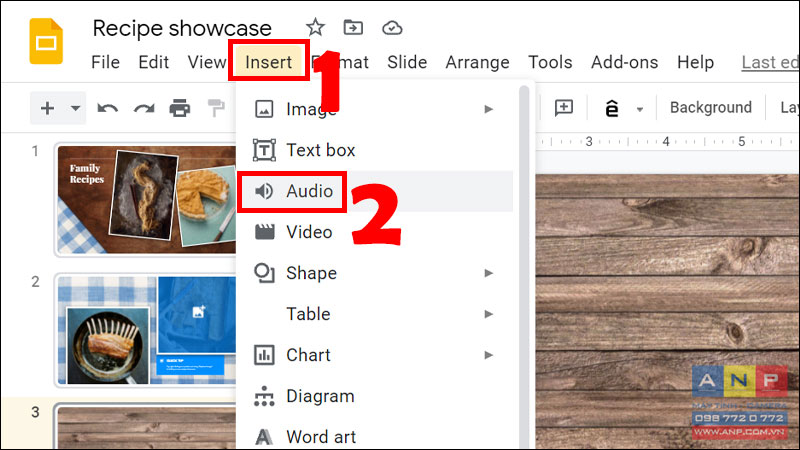Open the Google Slides home logo
The width and height of the screenshot is (800, 450).
(x=46, y=41)
